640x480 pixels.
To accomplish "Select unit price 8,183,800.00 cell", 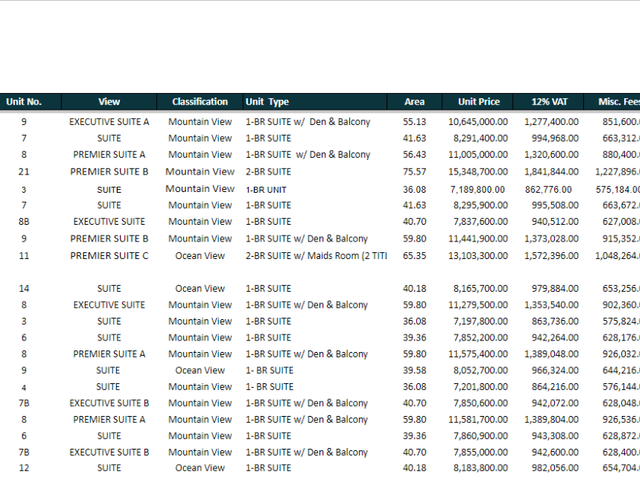I will tap(480, 468).
